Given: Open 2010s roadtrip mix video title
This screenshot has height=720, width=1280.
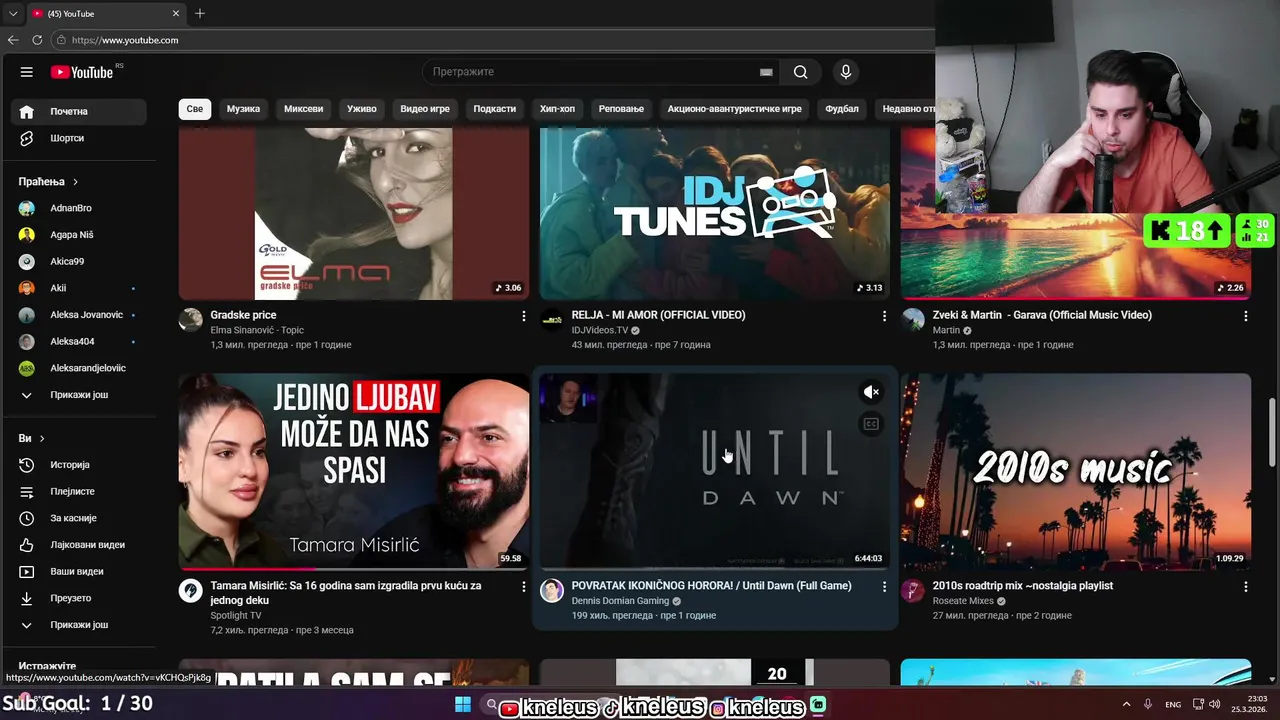Looking at the screenshot, I should point(1022,586).
